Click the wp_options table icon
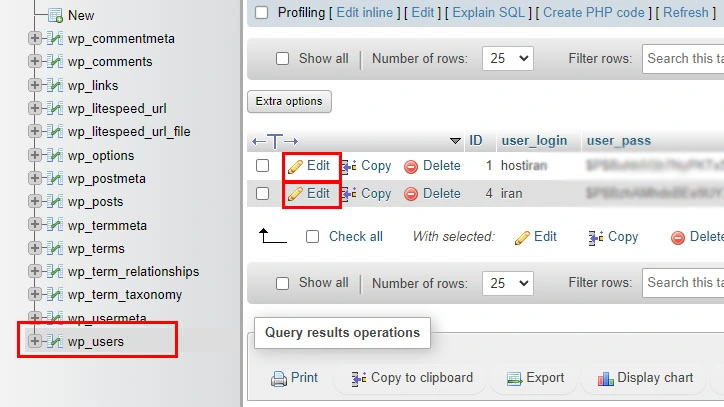 tap(55, 155)
